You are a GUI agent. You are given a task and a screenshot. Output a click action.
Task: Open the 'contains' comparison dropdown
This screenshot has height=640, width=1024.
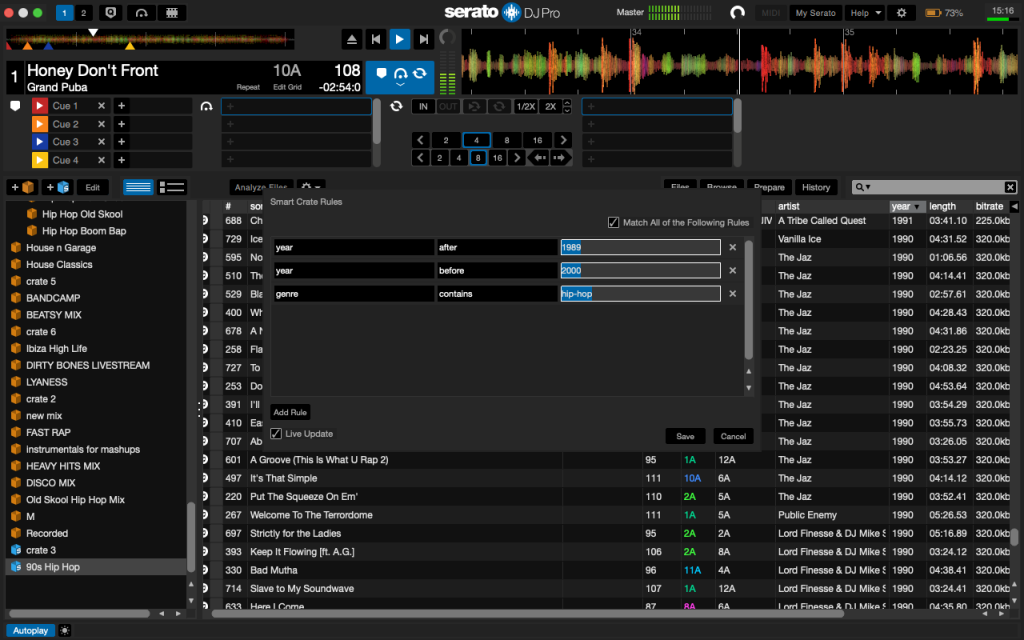[x=497, y=294]
